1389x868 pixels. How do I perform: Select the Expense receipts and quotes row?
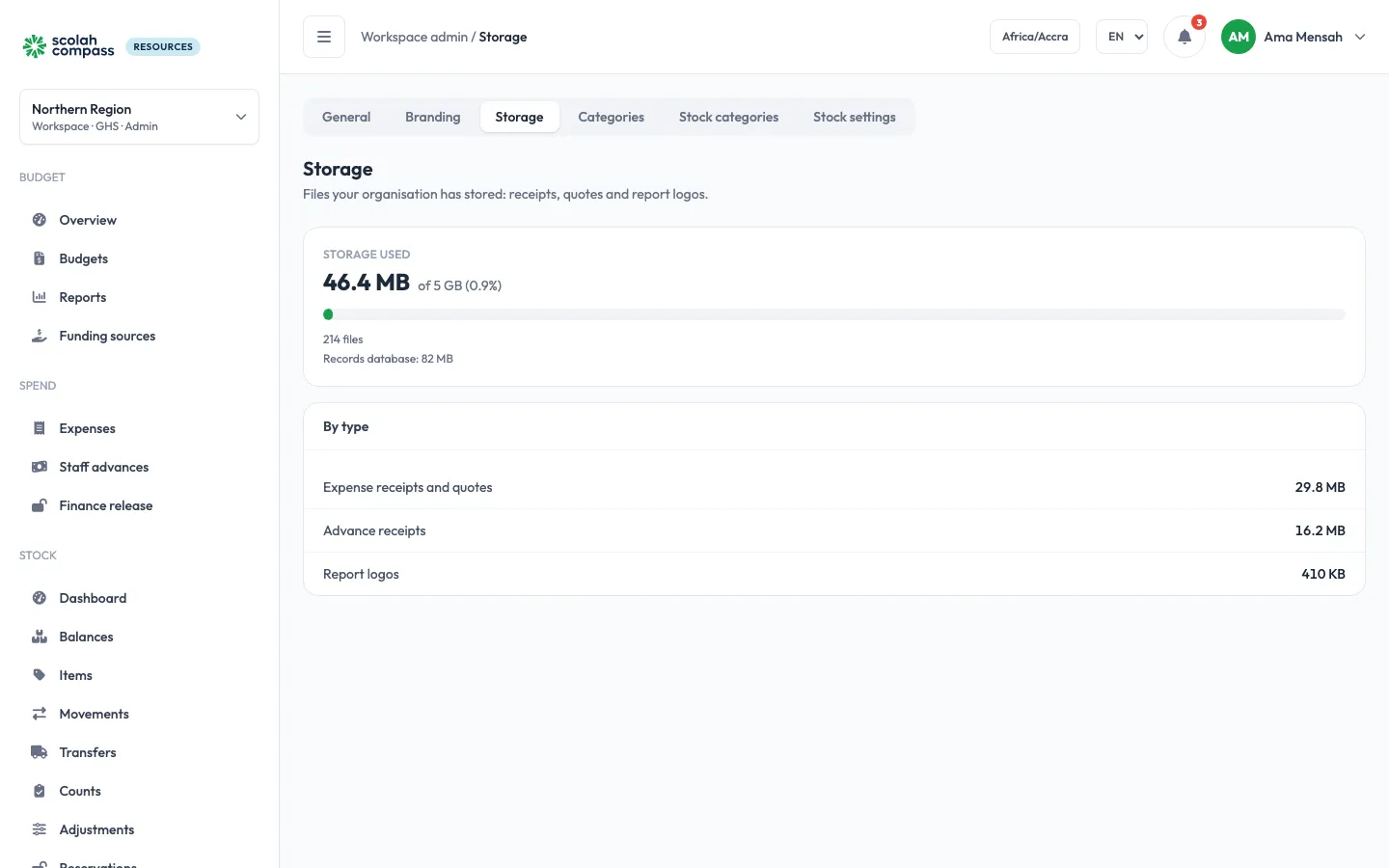834,487
